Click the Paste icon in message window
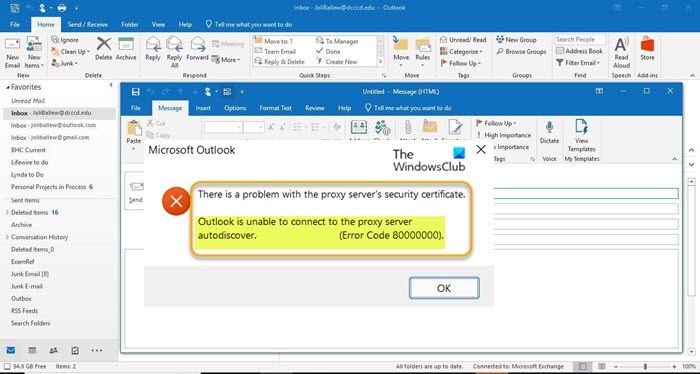The height and width of the screenshot is (374, 700). point(134,129)
